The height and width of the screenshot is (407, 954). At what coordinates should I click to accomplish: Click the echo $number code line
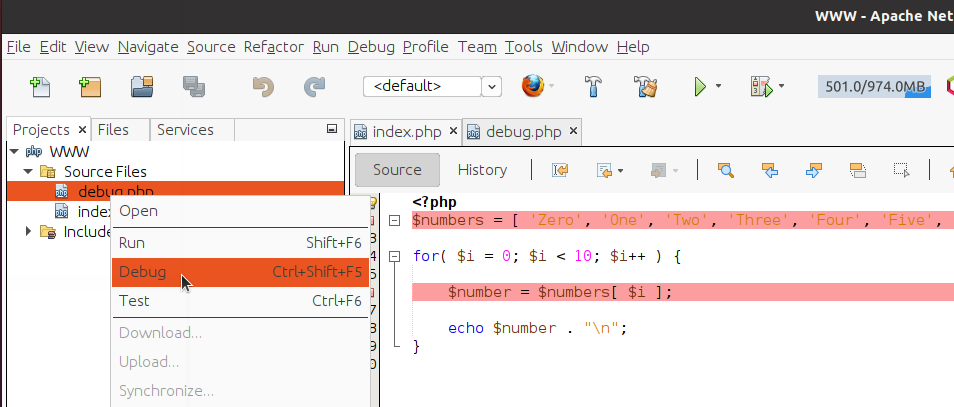537,329
